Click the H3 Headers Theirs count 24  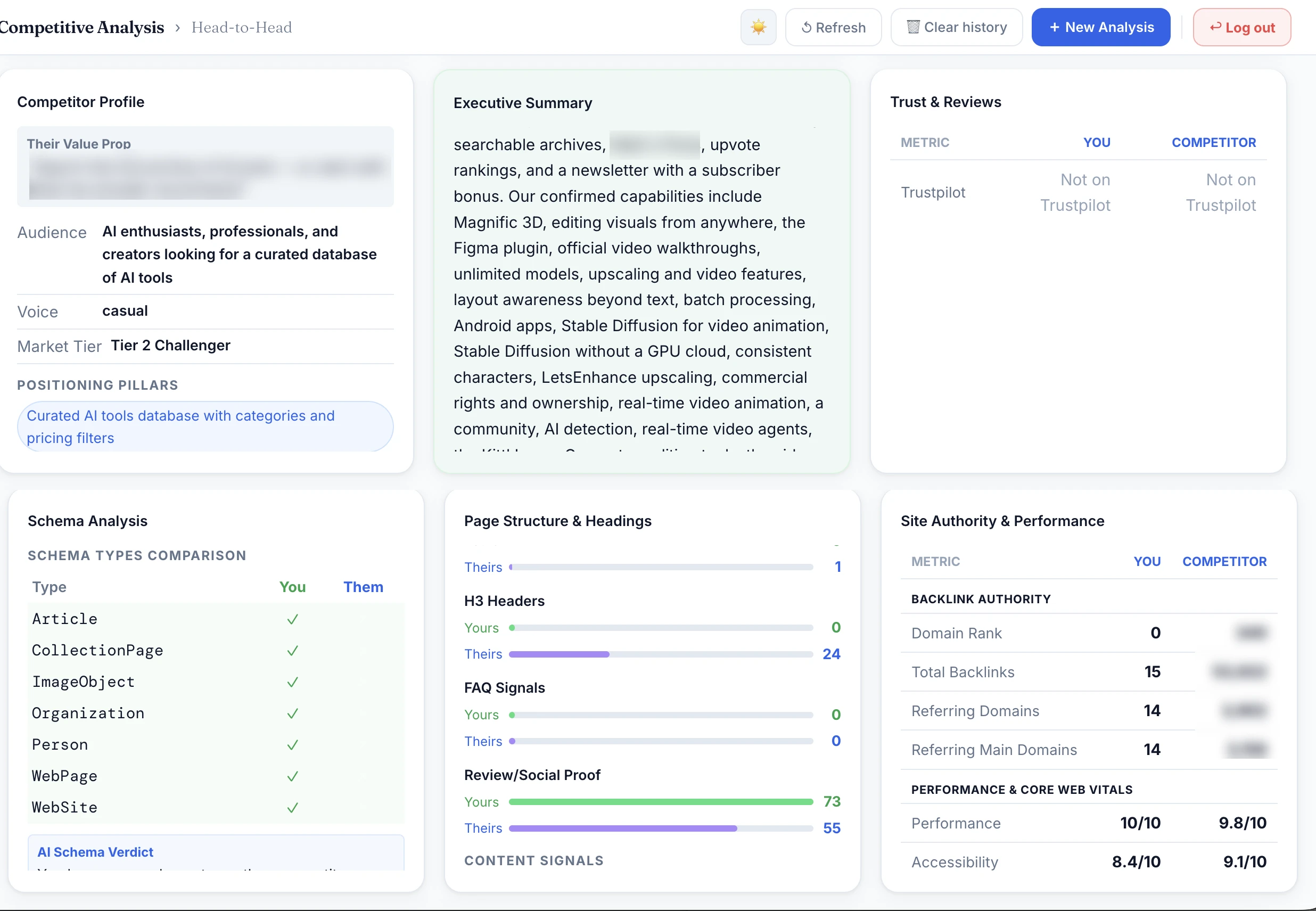pyautogui.click(x=832, y=654)
